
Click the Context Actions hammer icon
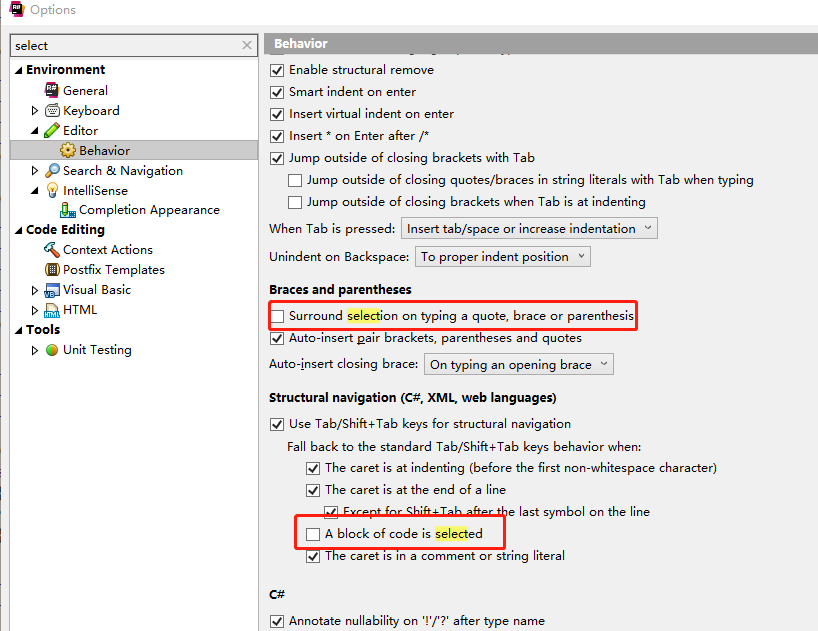pyautogui.click(x=52, y=250)
